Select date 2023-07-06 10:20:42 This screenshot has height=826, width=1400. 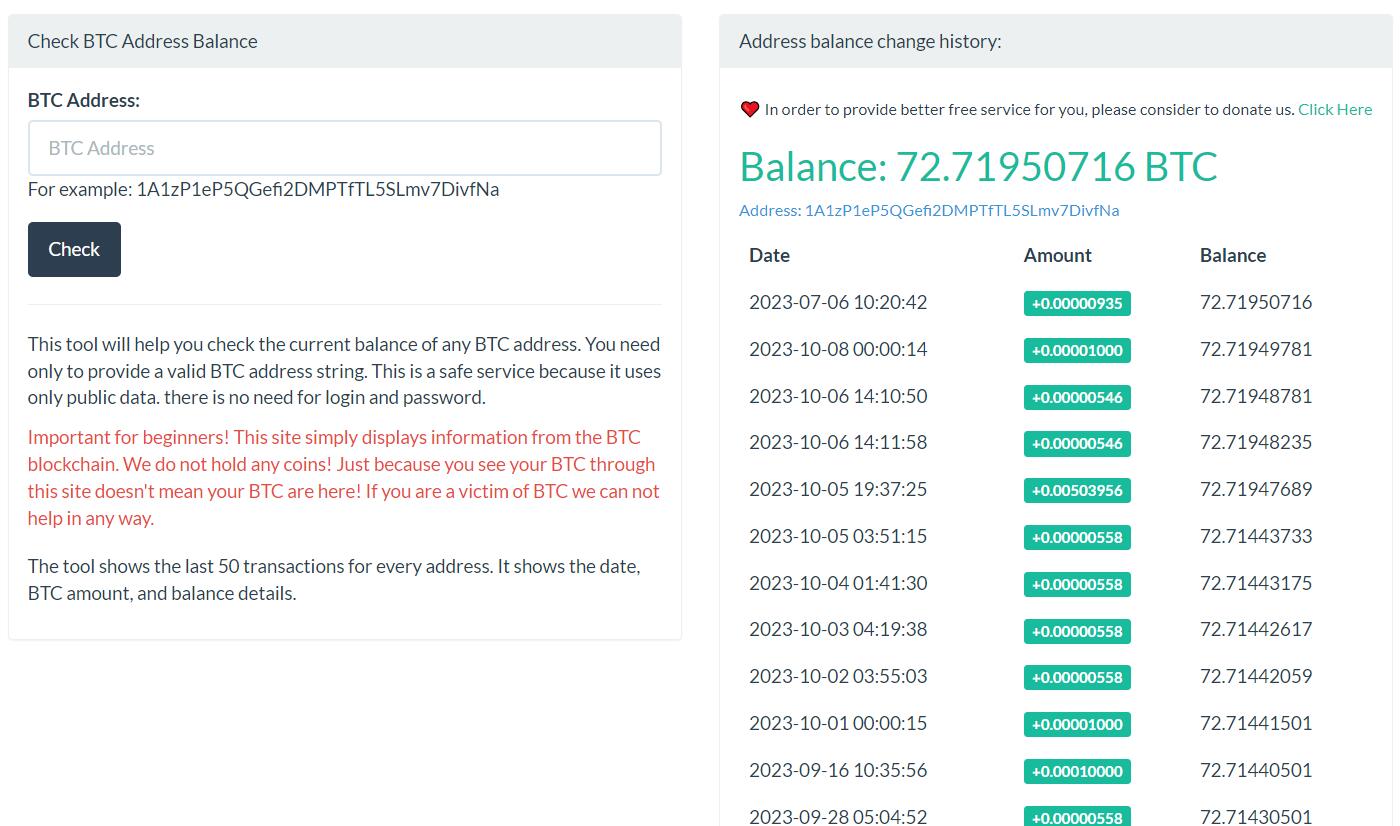coord(838,302)
